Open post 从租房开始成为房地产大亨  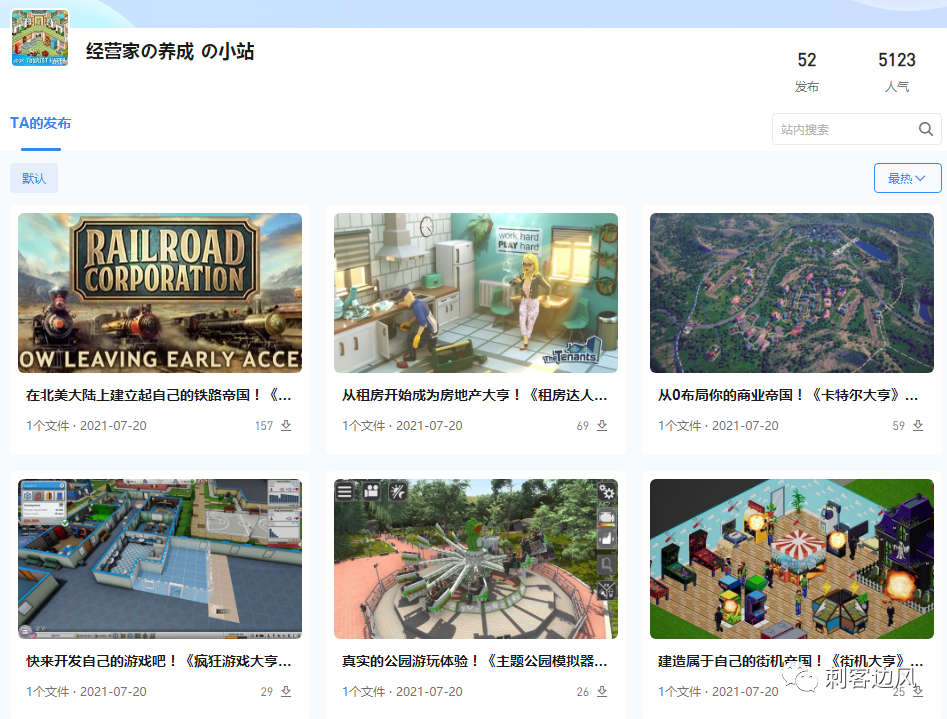[475, 395]
